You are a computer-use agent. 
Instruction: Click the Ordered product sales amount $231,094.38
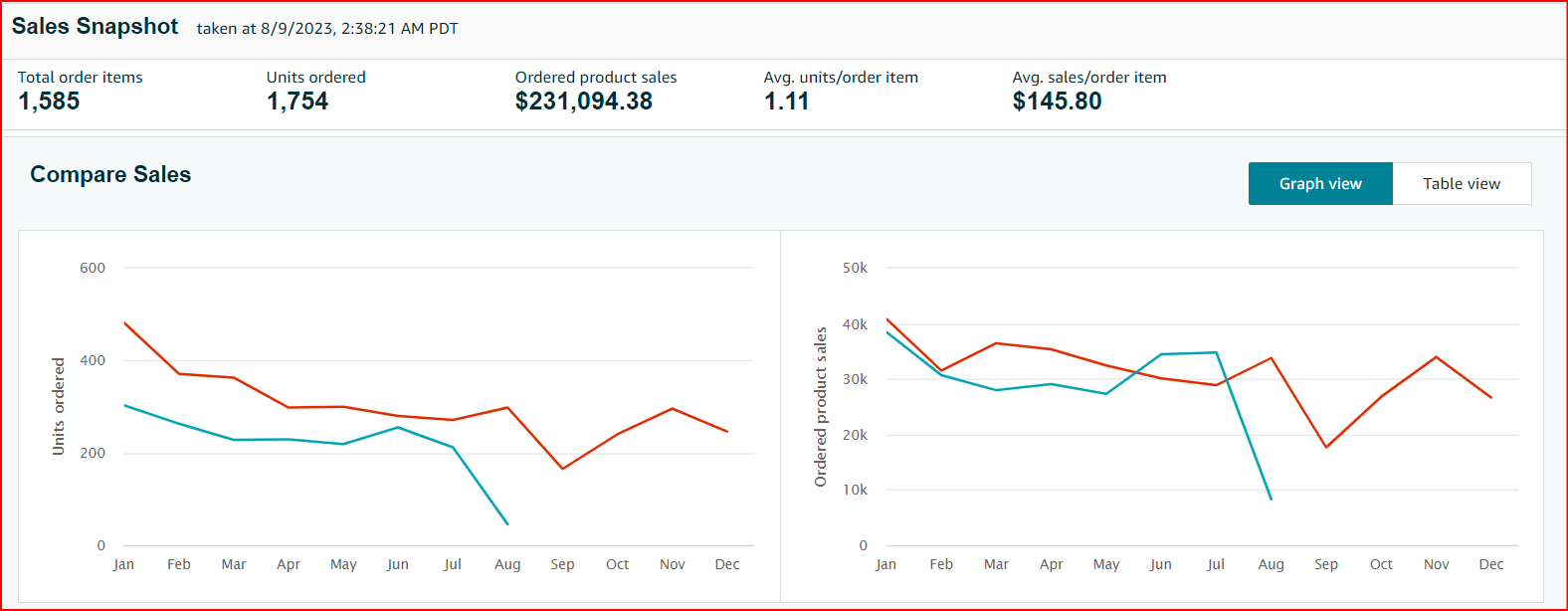[x=583, y=102]
